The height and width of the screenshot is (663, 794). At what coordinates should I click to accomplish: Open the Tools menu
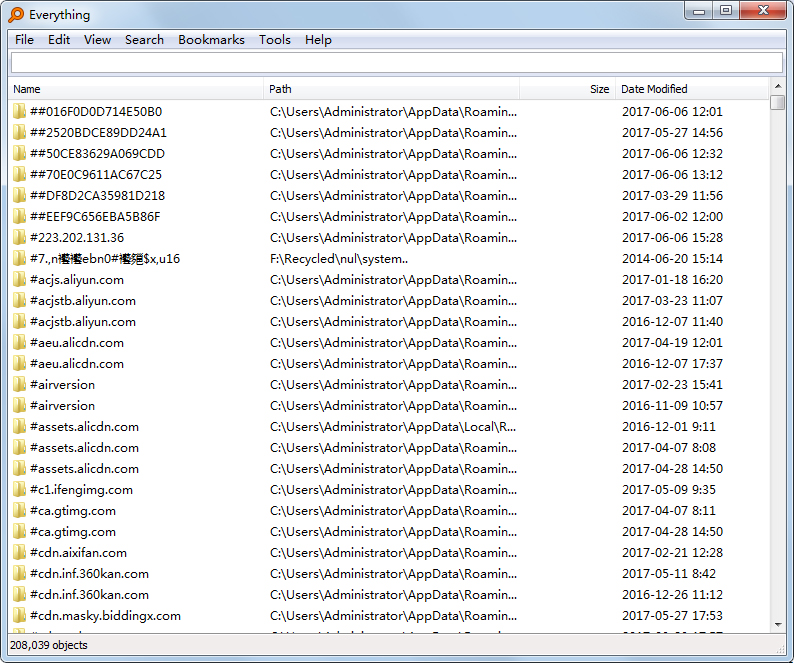274,40
